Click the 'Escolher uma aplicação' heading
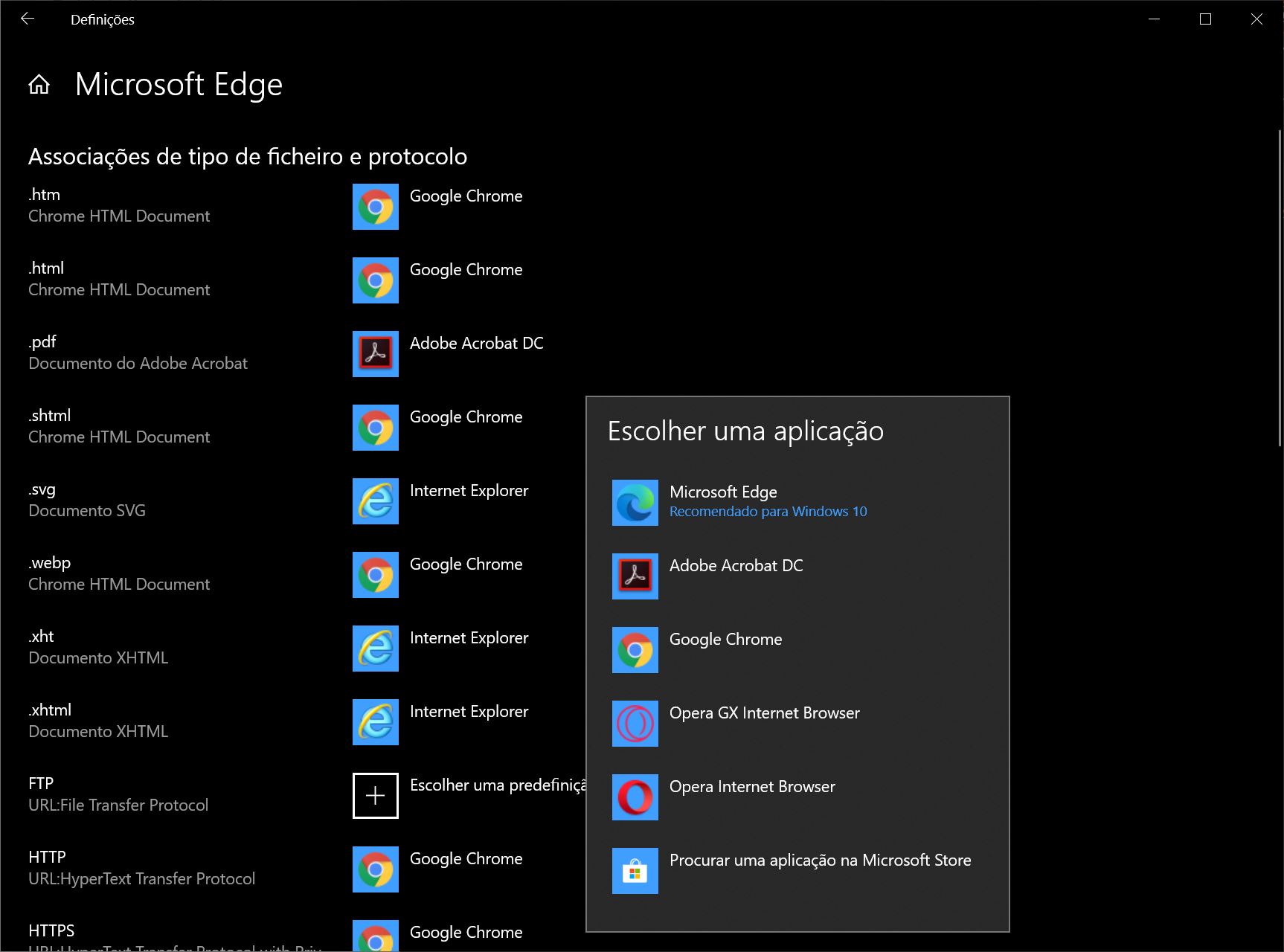Viewport: 1284px width, 952px height. (746, 431)
